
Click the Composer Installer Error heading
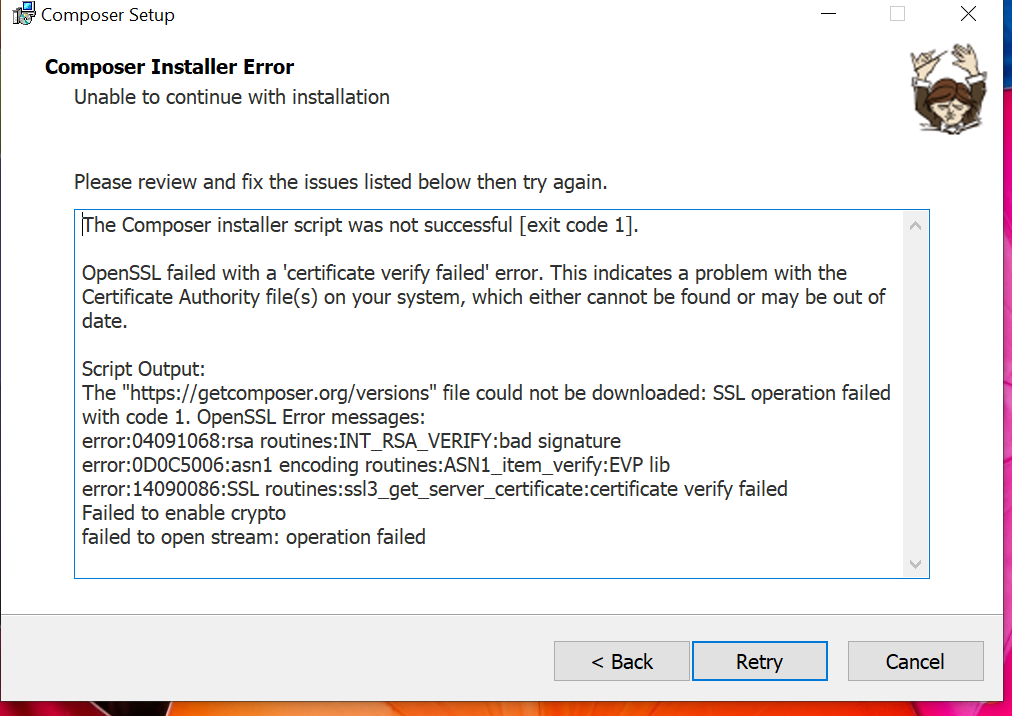[168, 66]
